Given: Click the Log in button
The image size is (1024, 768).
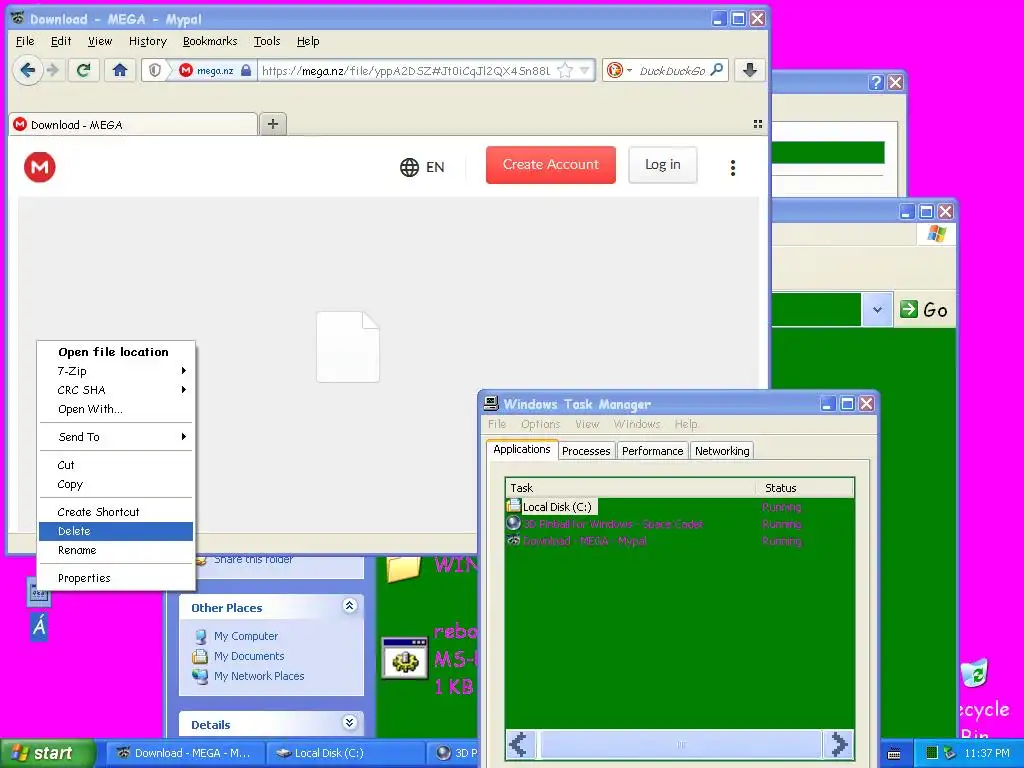Looking at the screenshot, I should 663,165.
